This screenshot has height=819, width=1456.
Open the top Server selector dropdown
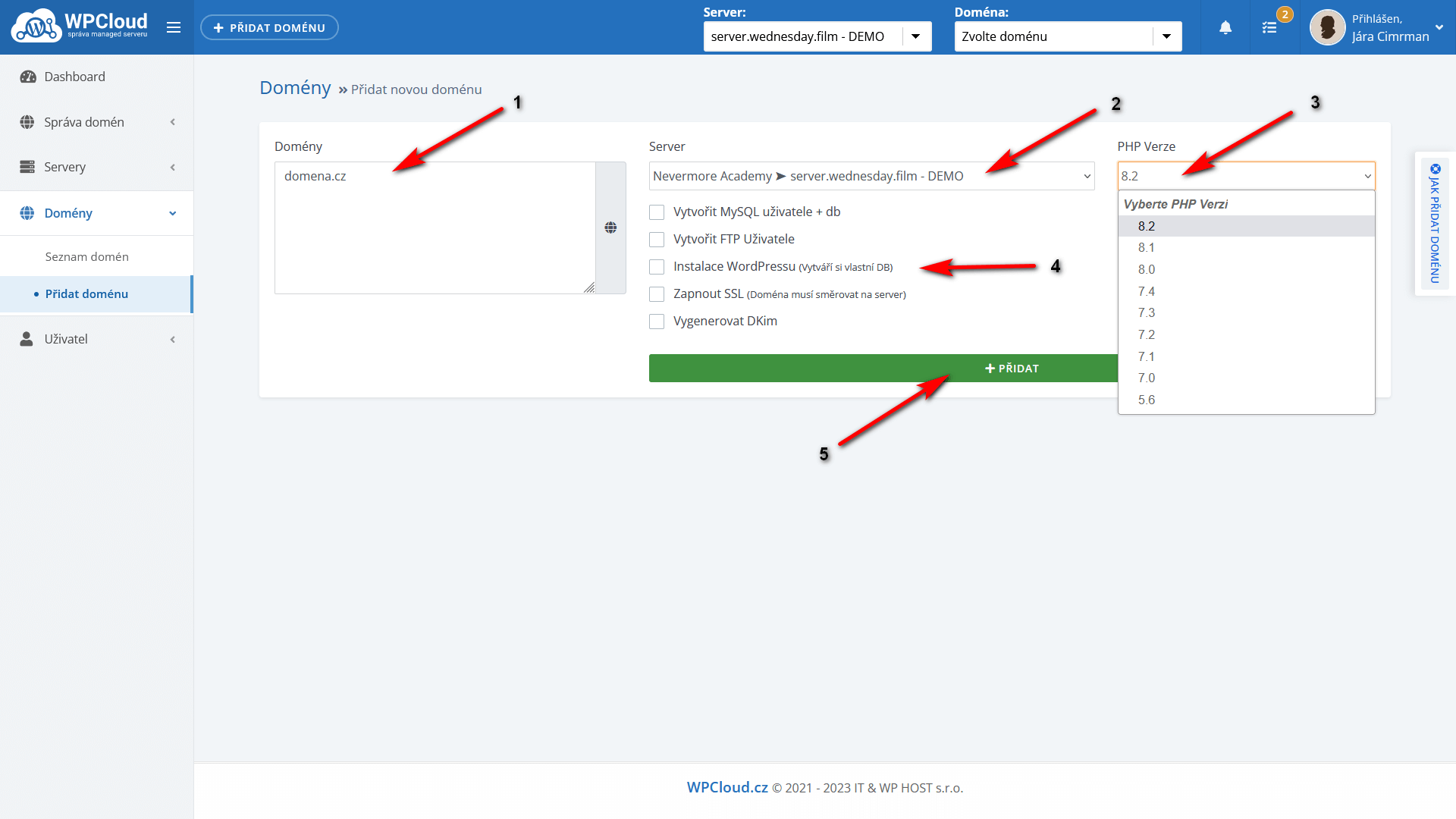pos(817,36)
